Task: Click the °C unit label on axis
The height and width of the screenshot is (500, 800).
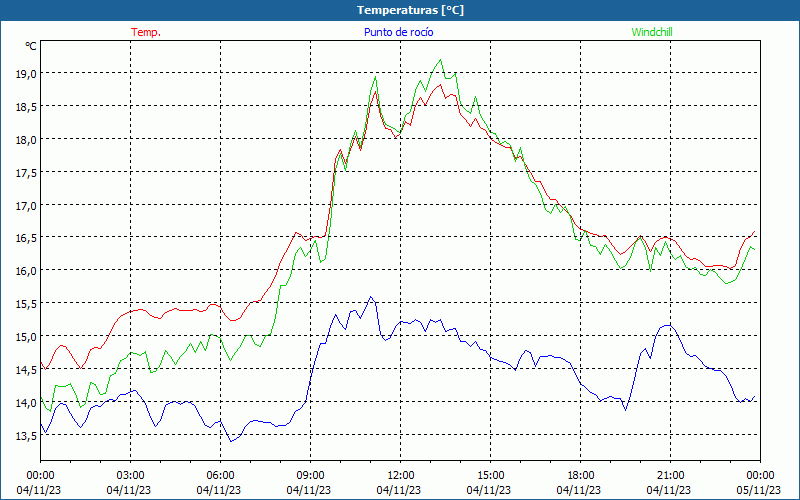Action: [x=31, y=46]
